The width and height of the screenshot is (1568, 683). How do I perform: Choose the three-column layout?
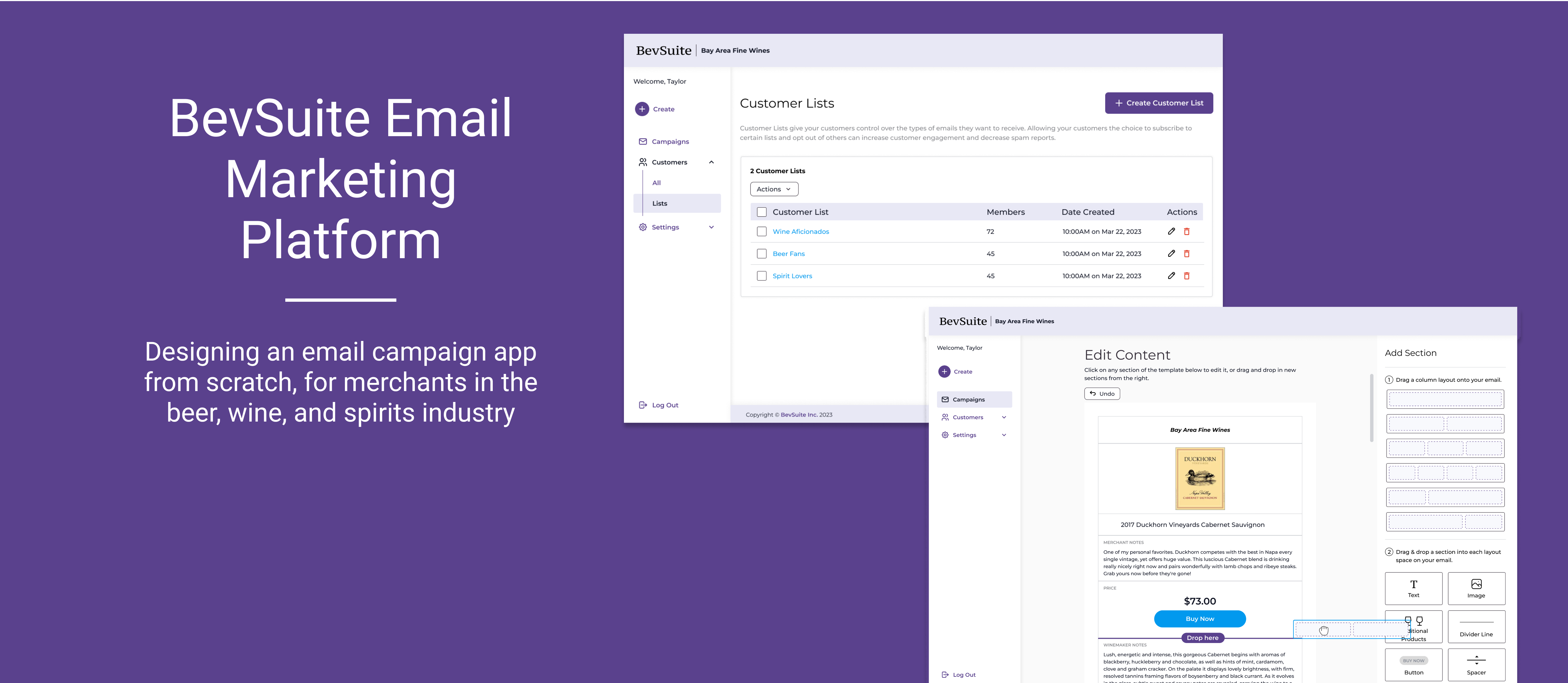point(1445,449)
